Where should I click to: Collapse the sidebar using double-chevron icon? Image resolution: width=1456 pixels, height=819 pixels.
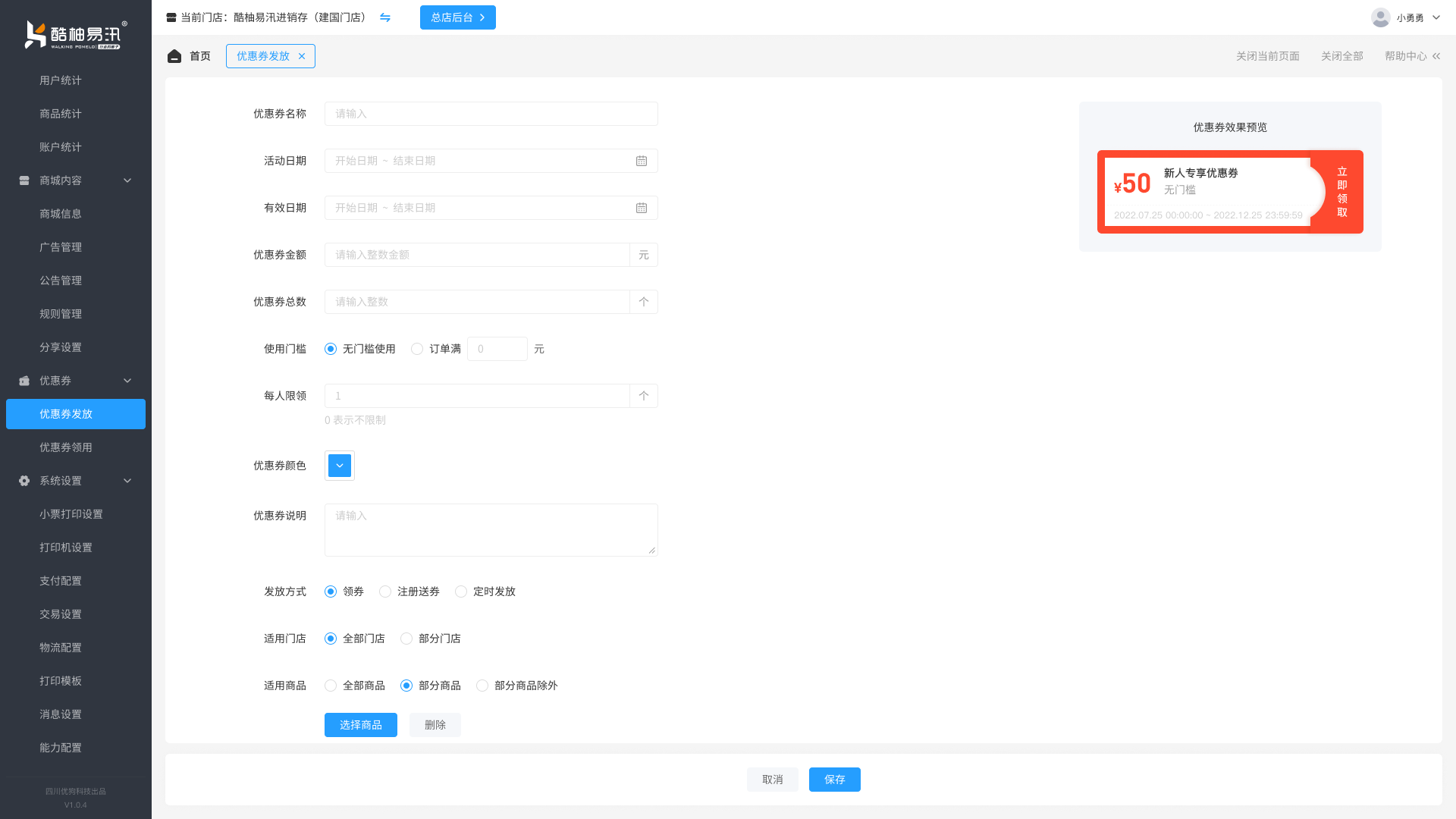[x=1436, y=56]
